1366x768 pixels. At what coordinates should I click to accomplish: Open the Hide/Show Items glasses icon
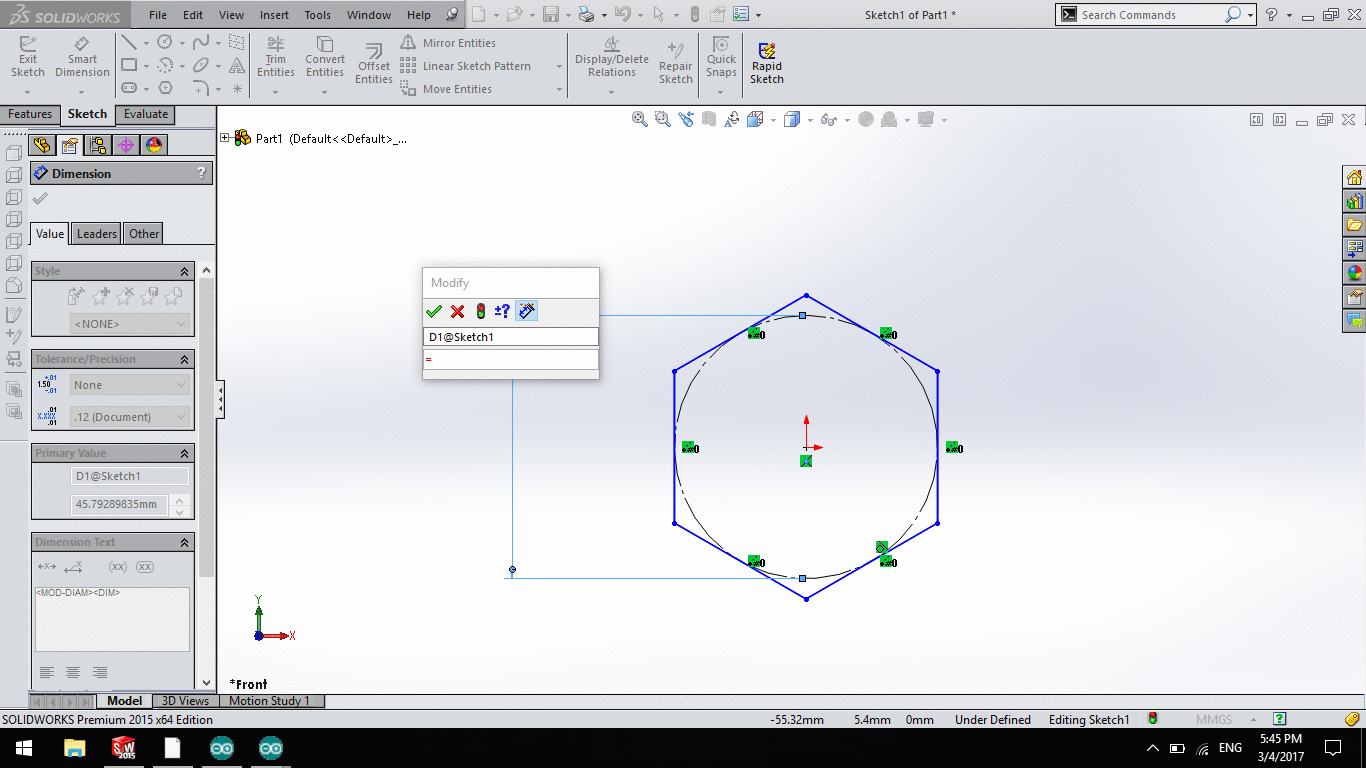click(829, 119)
